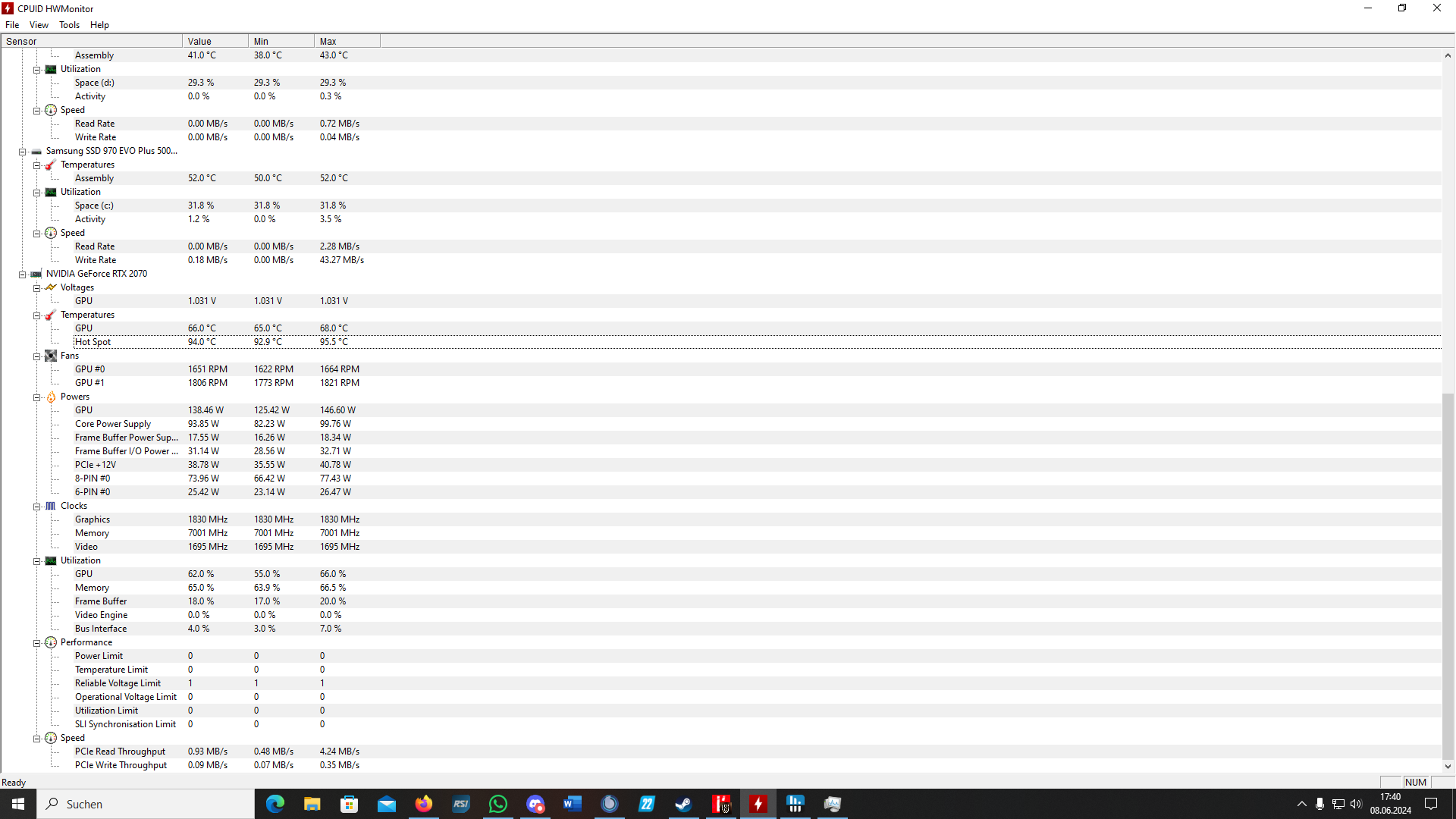Click the Fans category icon under RTX 2070

click(51, 356)
